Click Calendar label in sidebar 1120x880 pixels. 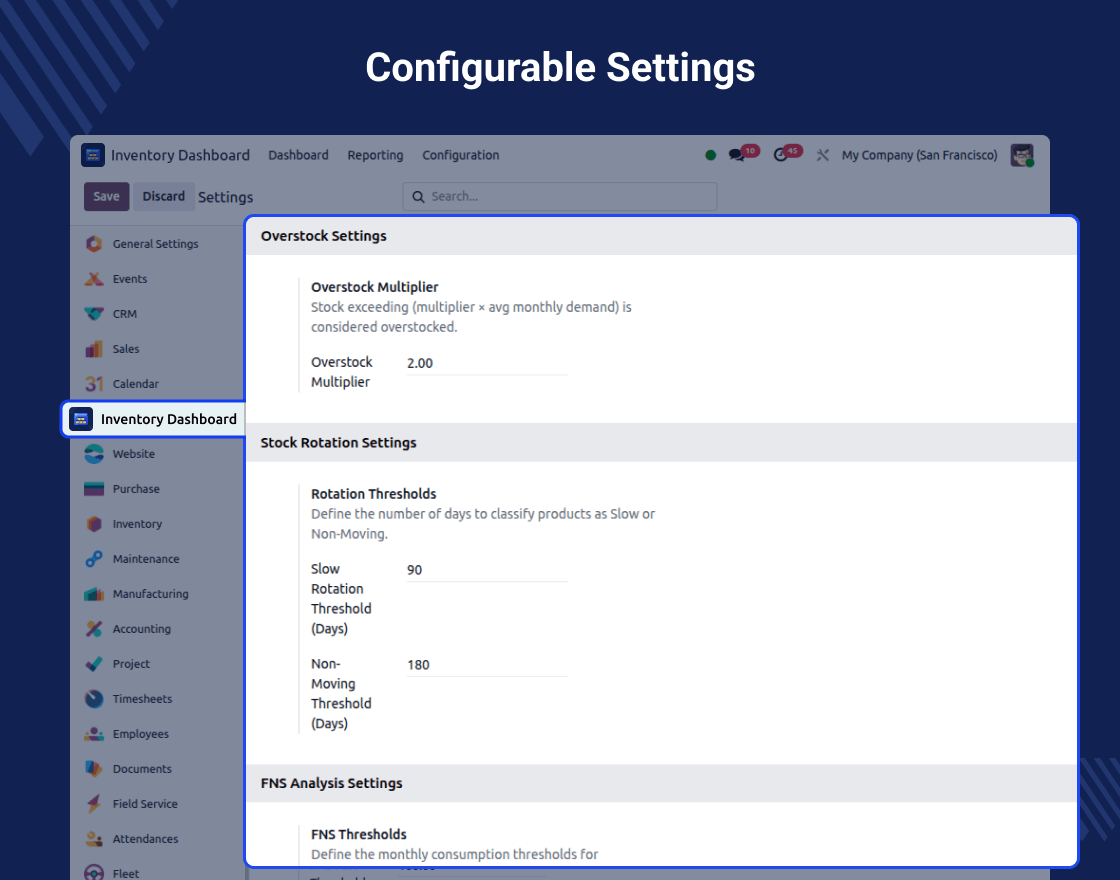click(x=136, y=384)
